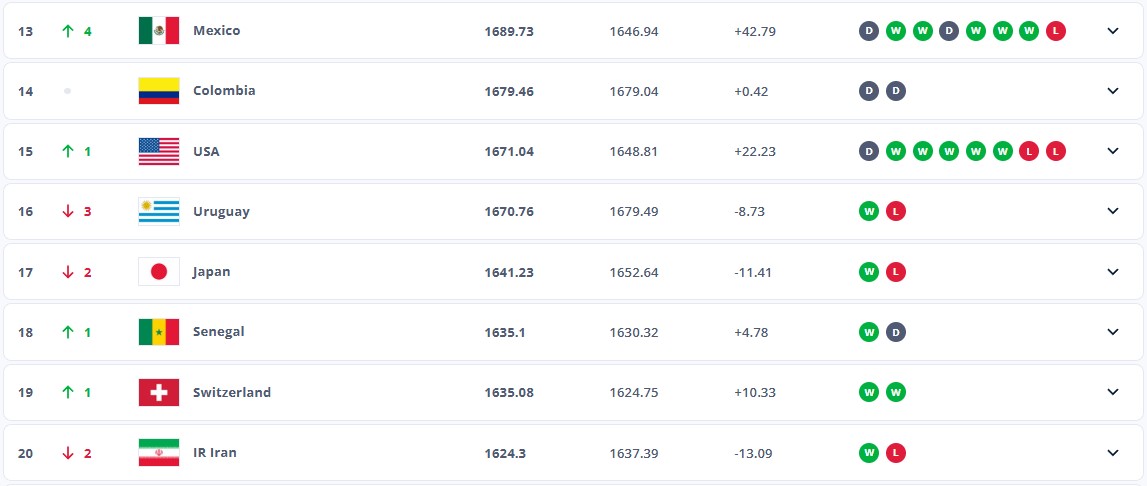Expand the Japan row chevron

point(1112,272)
